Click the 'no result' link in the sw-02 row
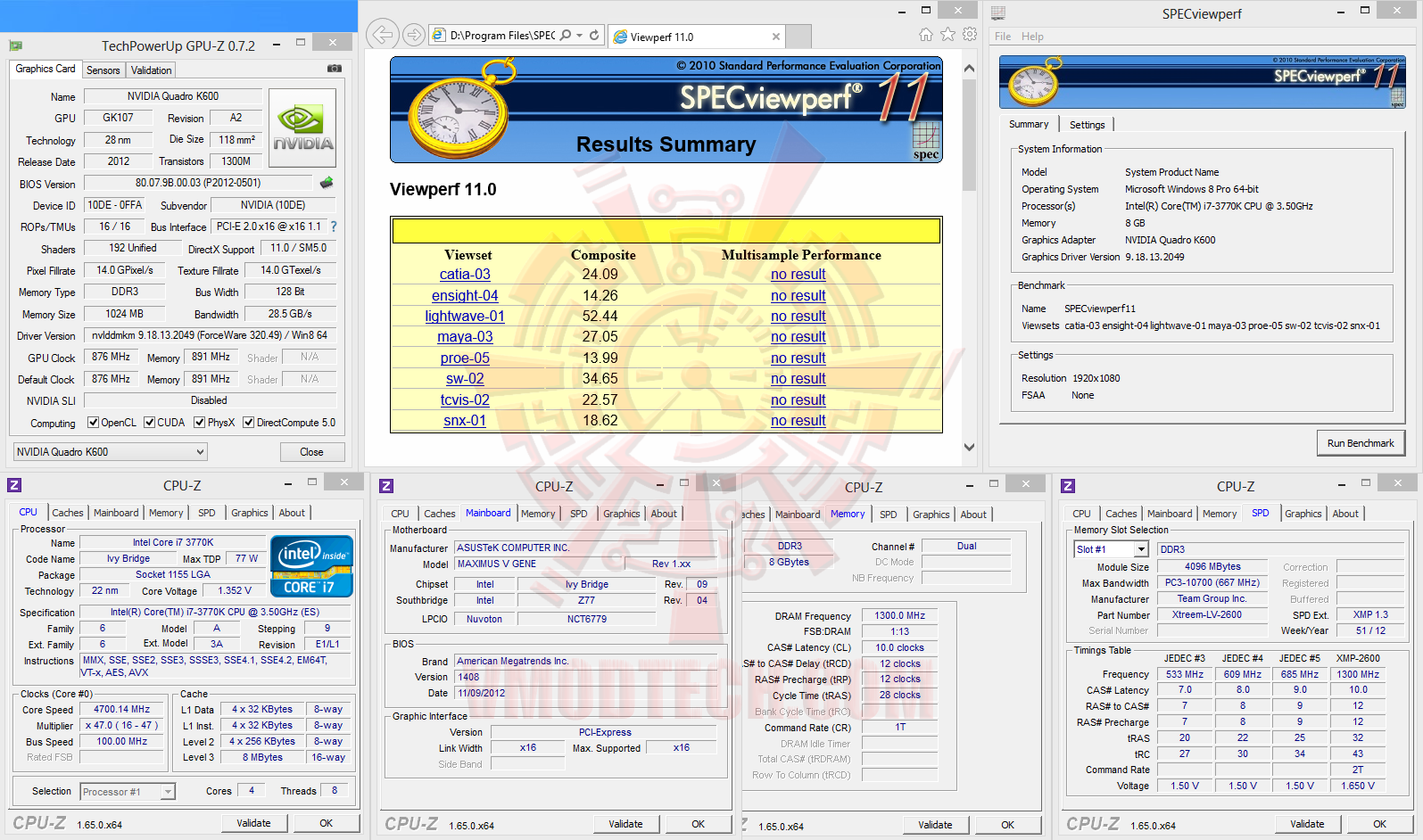The image size is (1423, 840). coord(798,379)
